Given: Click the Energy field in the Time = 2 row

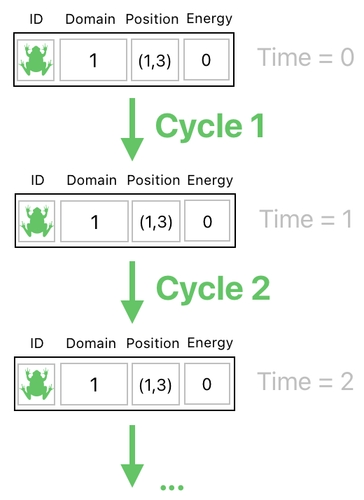Looking at the screenshot, I should (x=207, y=384).
